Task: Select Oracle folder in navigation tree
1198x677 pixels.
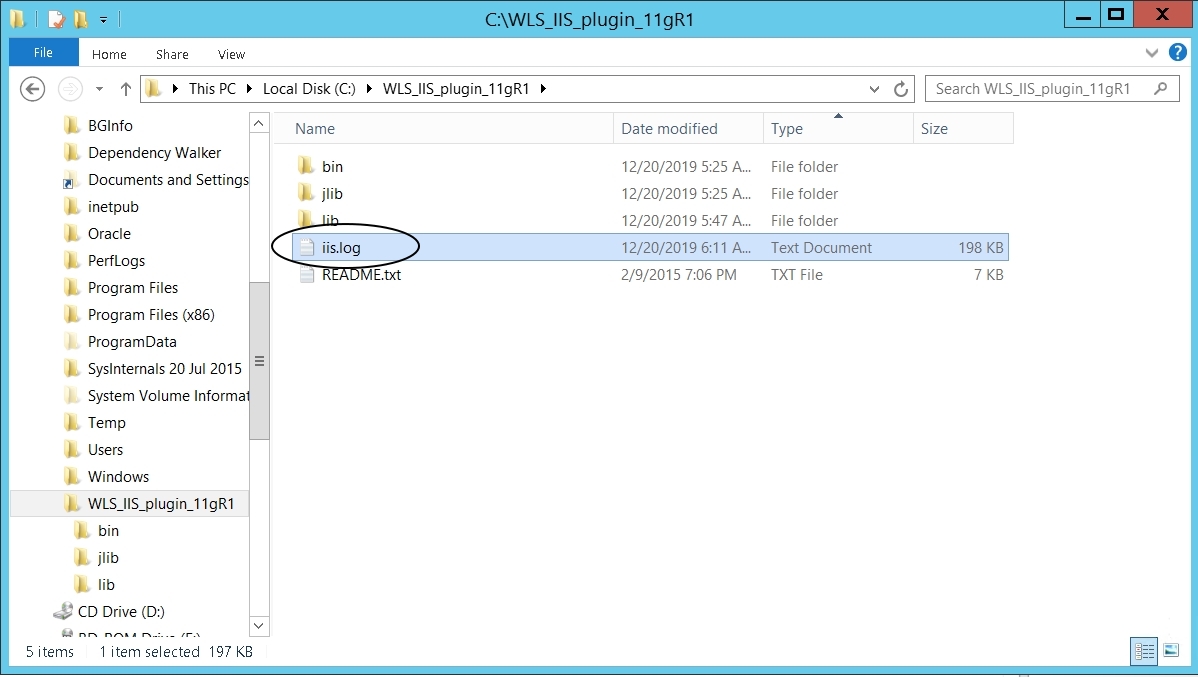Action: [x=109, y=234]
